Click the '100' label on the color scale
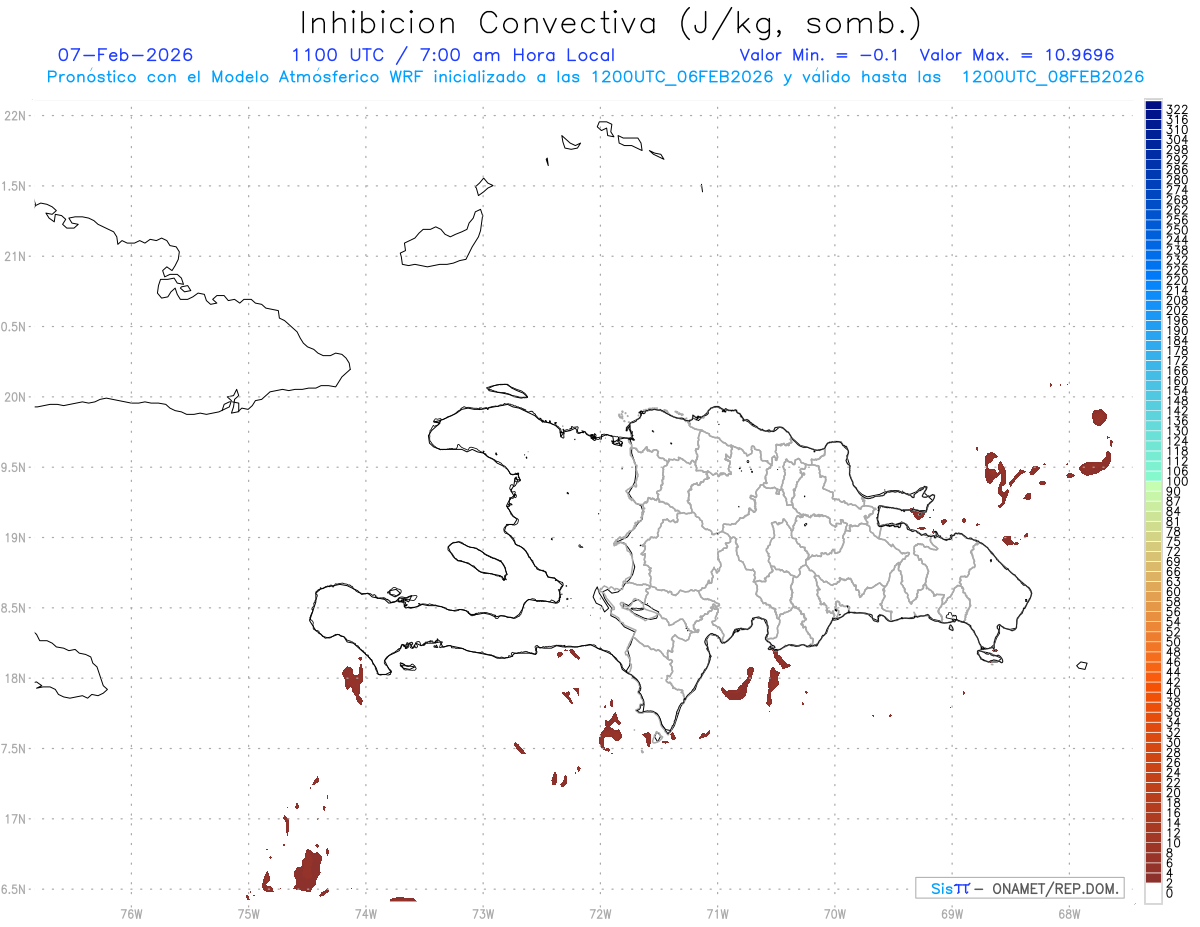1200x927 pixels. coord(1177,482)
